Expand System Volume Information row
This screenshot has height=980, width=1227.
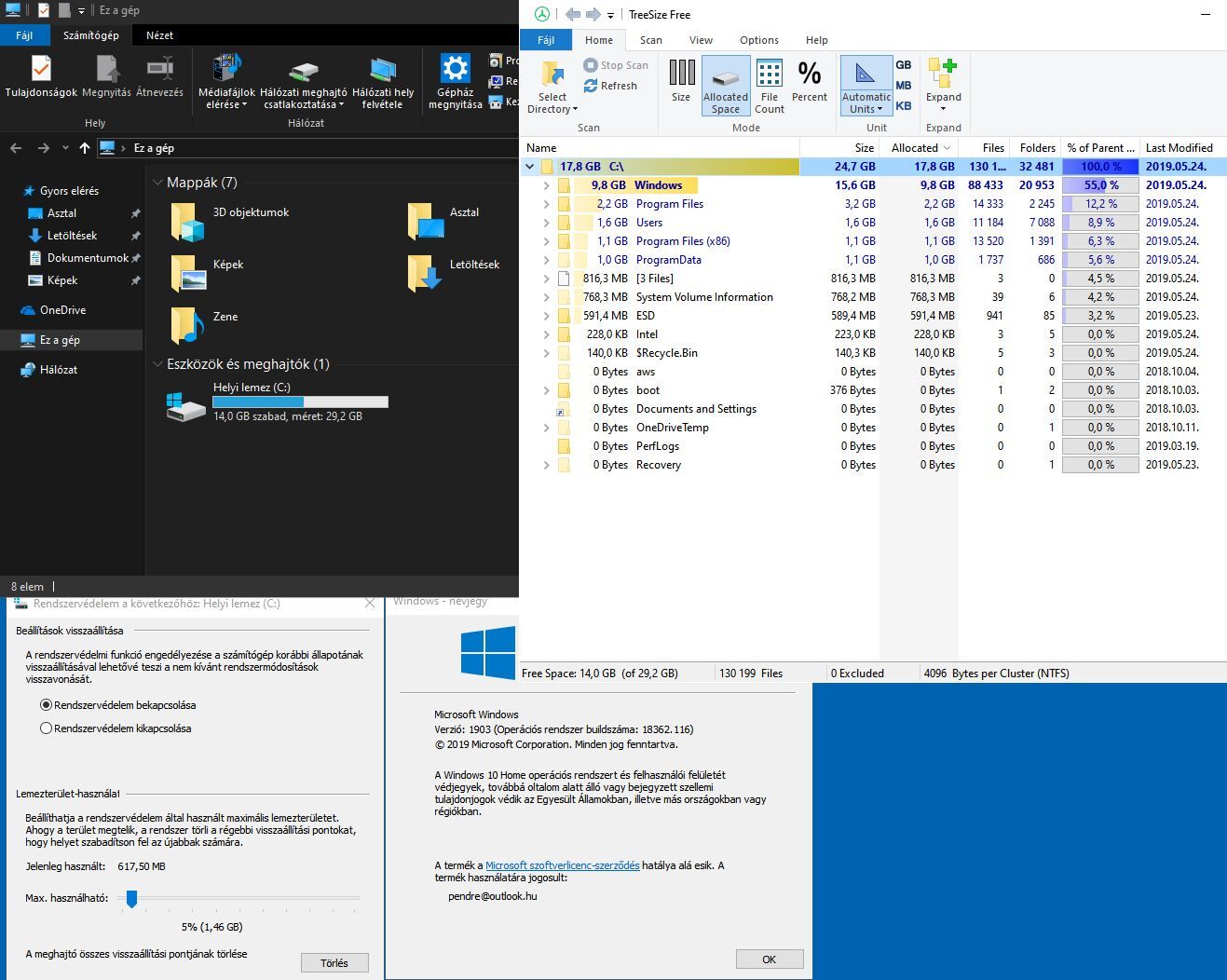(547, 297)
